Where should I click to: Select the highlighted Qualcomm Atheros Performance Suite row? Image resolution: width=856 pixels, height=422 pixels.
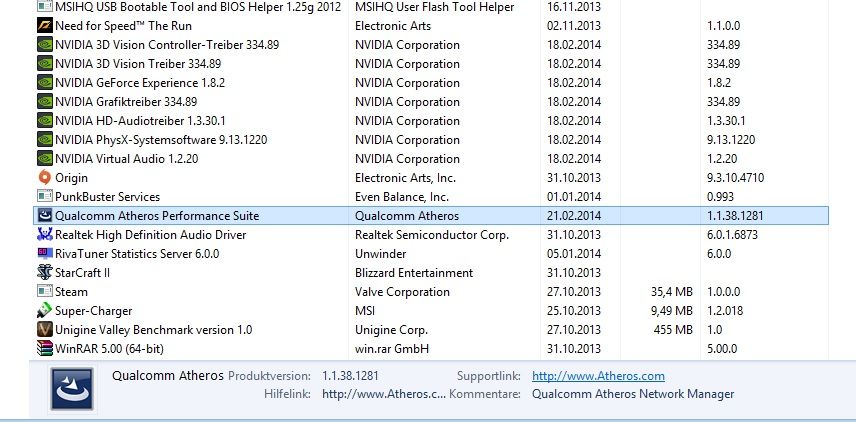click(431, 216)
